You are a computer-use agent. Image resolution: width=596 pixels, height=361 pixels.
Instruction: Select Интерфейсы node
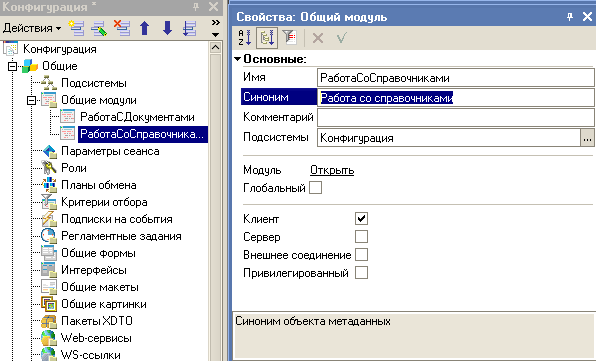(x=94, y=270)
